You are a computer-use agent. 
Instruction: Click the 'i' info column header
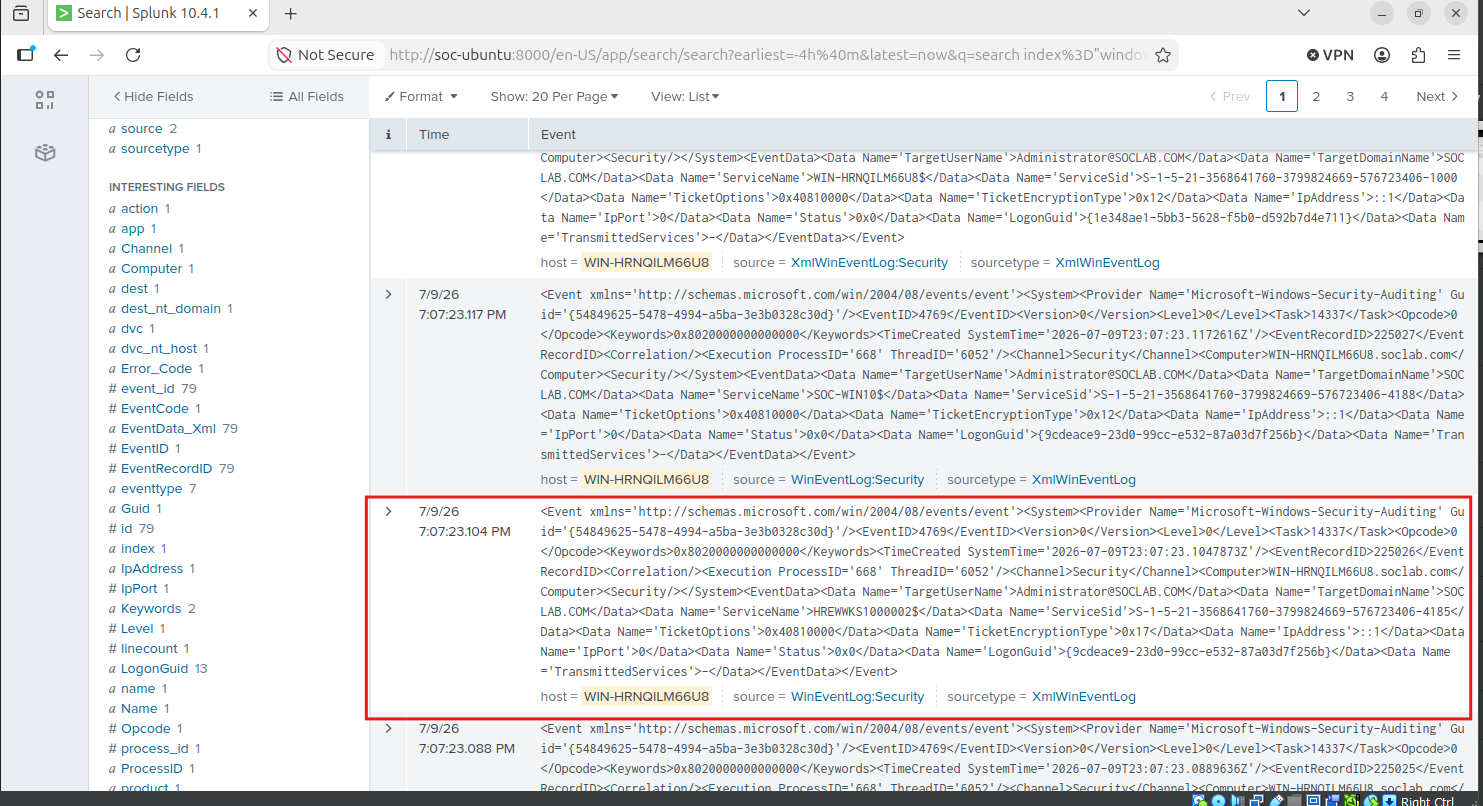[388, 135]
